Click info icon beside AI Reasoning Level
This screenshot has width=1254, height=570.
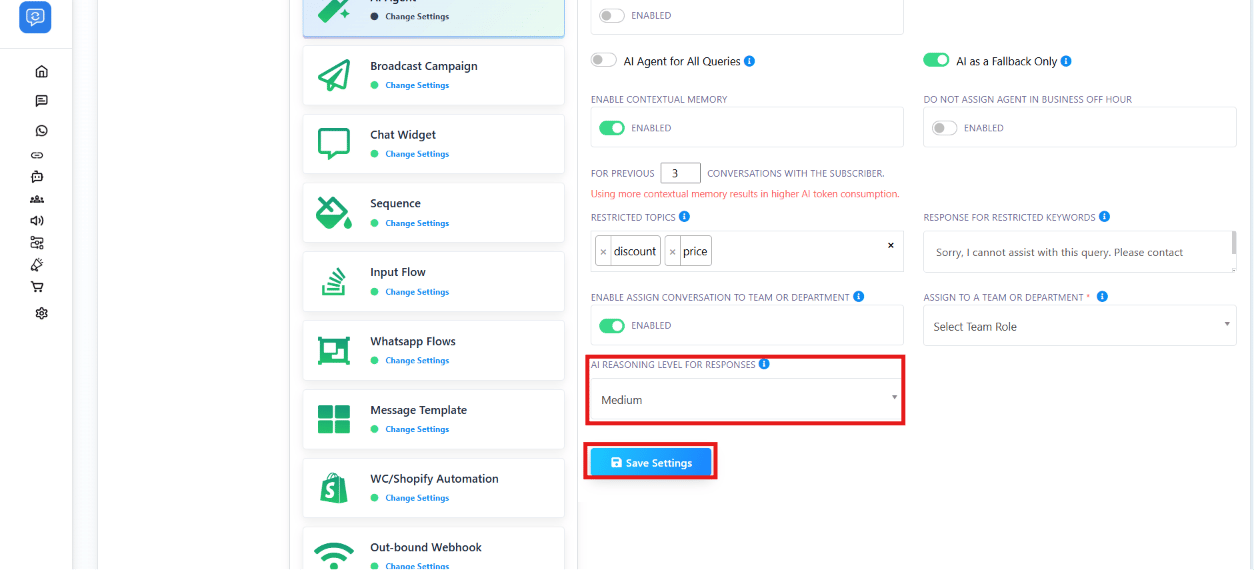coord(764,364)
